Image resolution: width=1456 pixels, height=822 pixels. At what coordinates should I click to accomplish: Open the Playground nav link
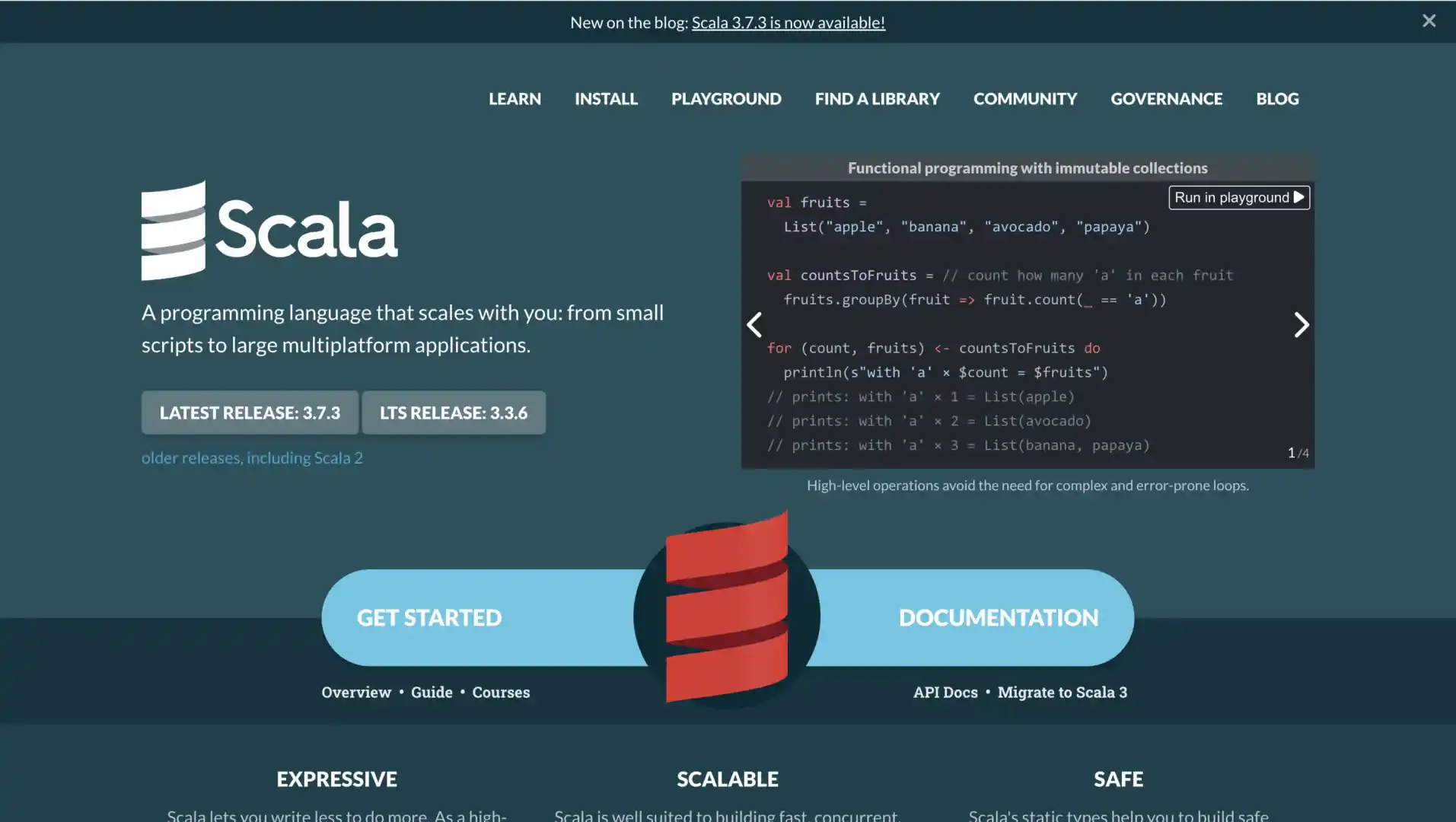pos(726,99)
